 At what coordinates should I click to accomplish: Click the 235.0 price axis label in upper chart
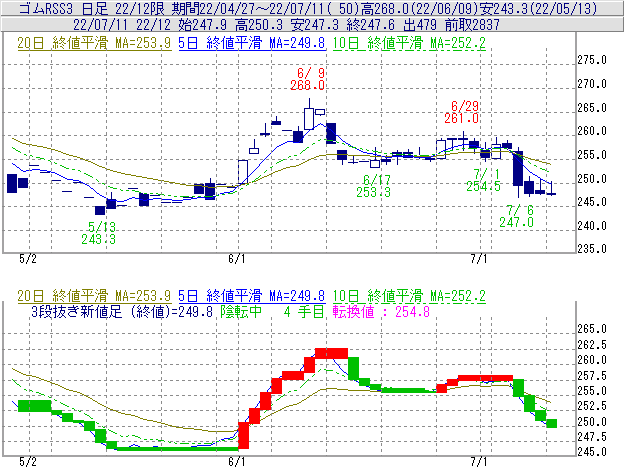click(592, 249)
